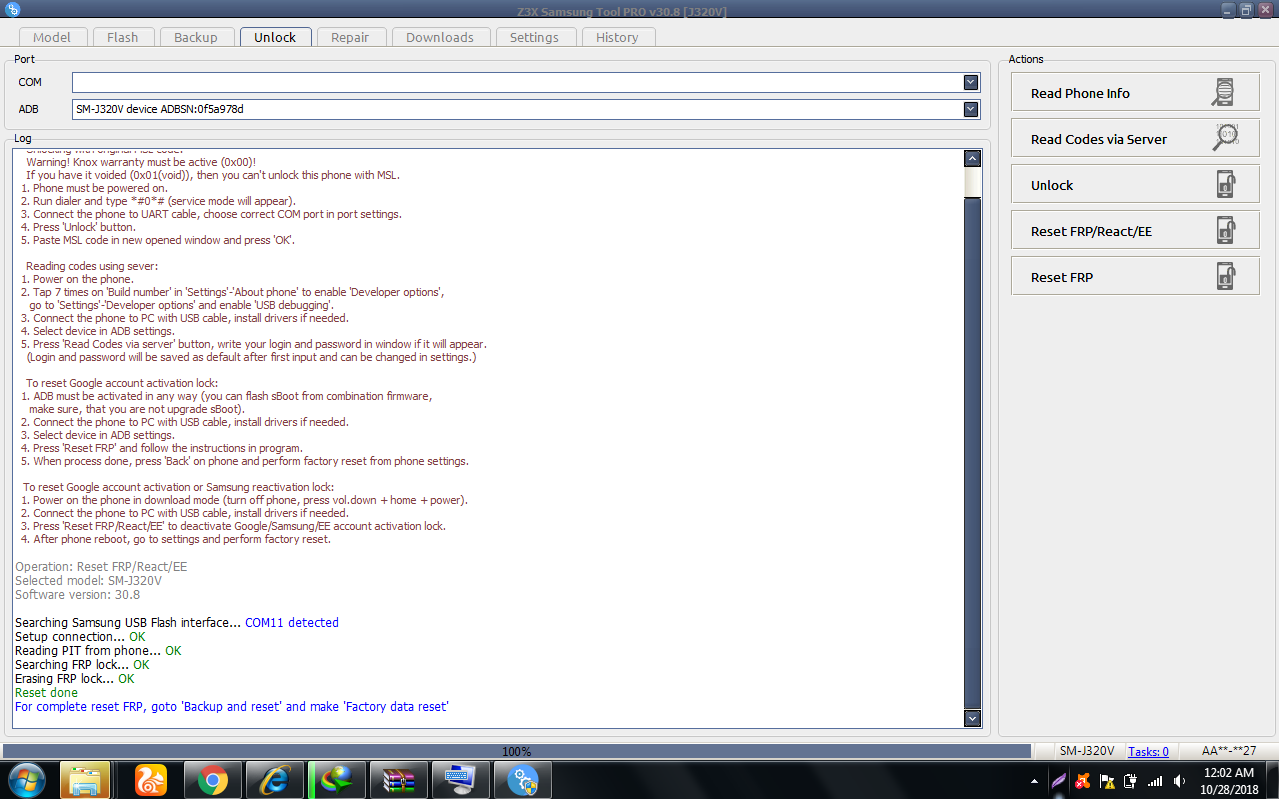1279x799 pixels.
Task: Click the 'For complete reset FRP' log line
Action: pos(232,706)
